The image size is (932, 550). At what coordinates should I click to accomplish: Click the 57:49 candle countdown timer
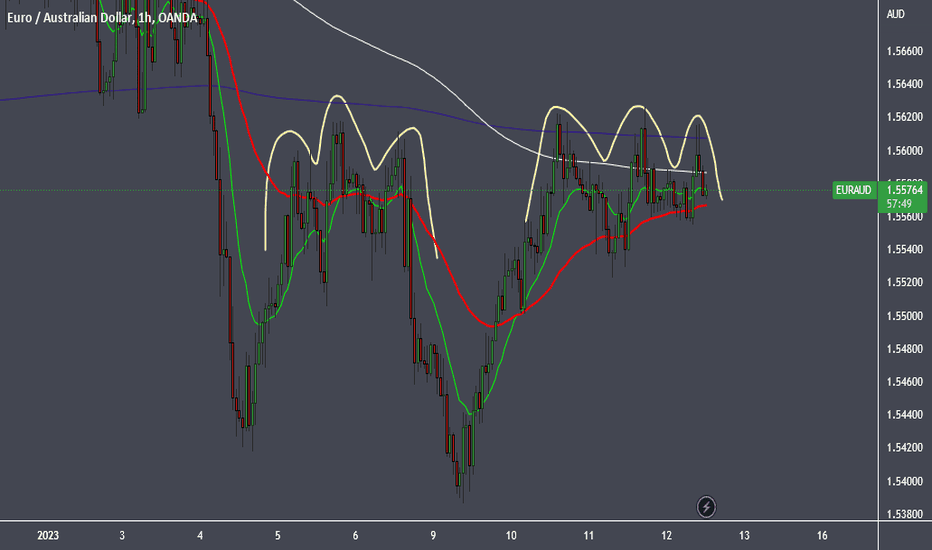[x=899, y=204]
